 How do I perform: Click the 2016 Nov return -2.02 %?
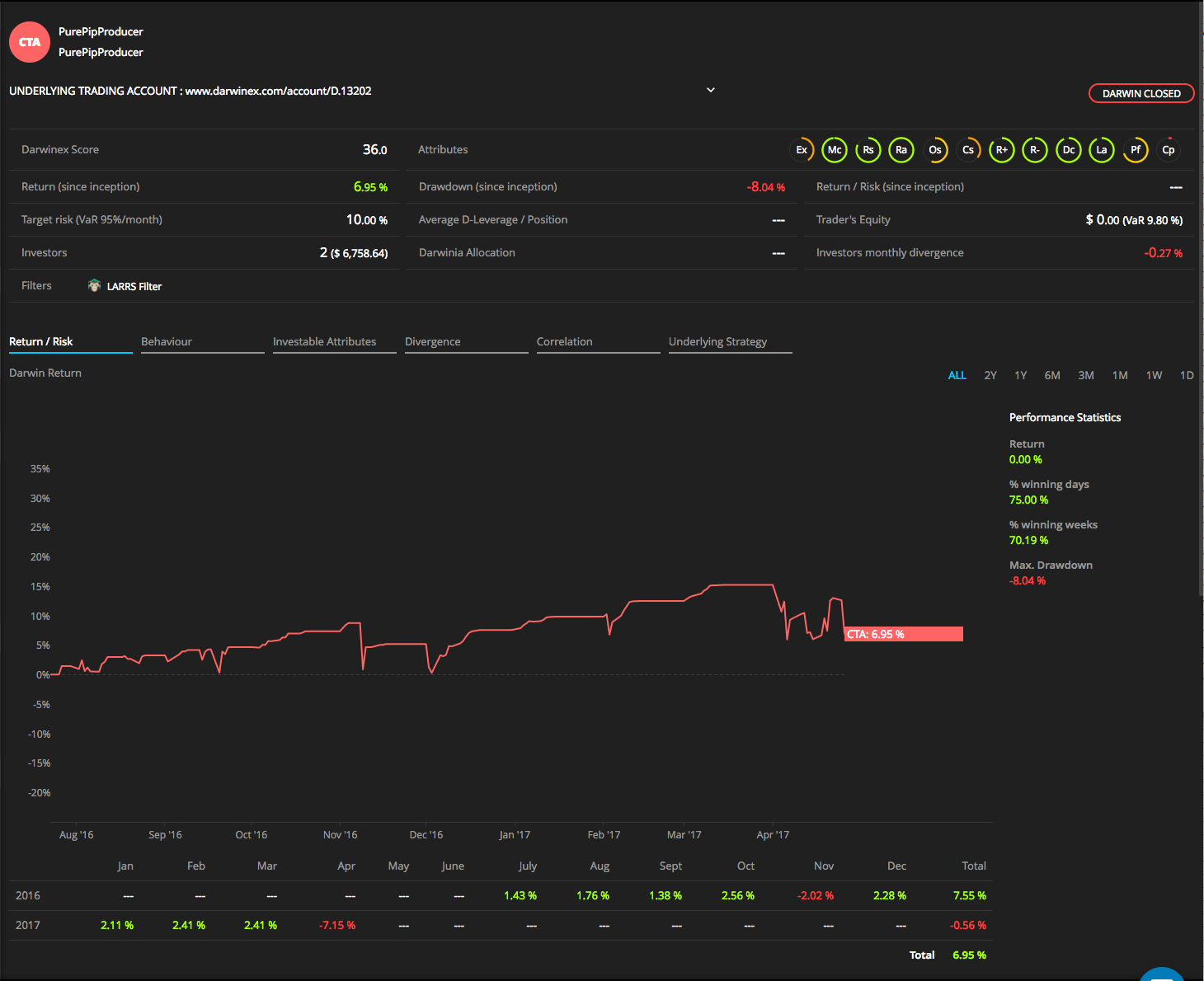click(816, 895)
